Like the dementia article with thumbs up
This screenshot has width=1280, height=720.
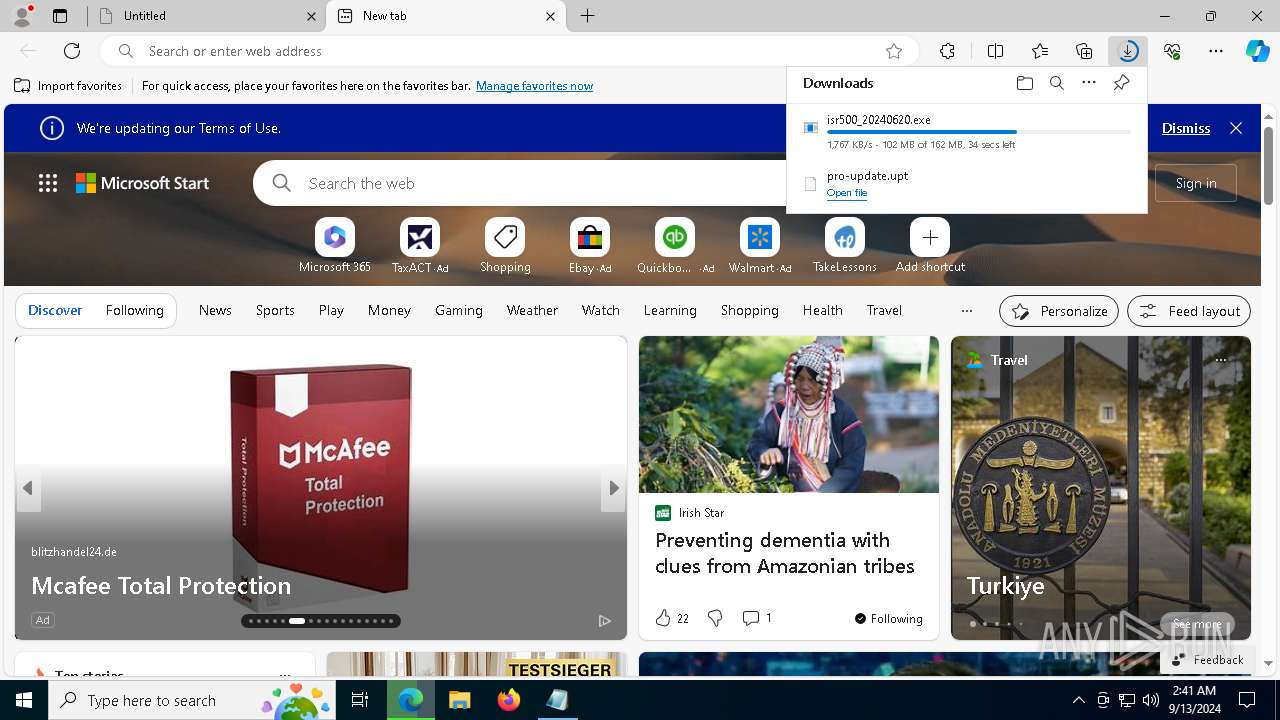663,619
